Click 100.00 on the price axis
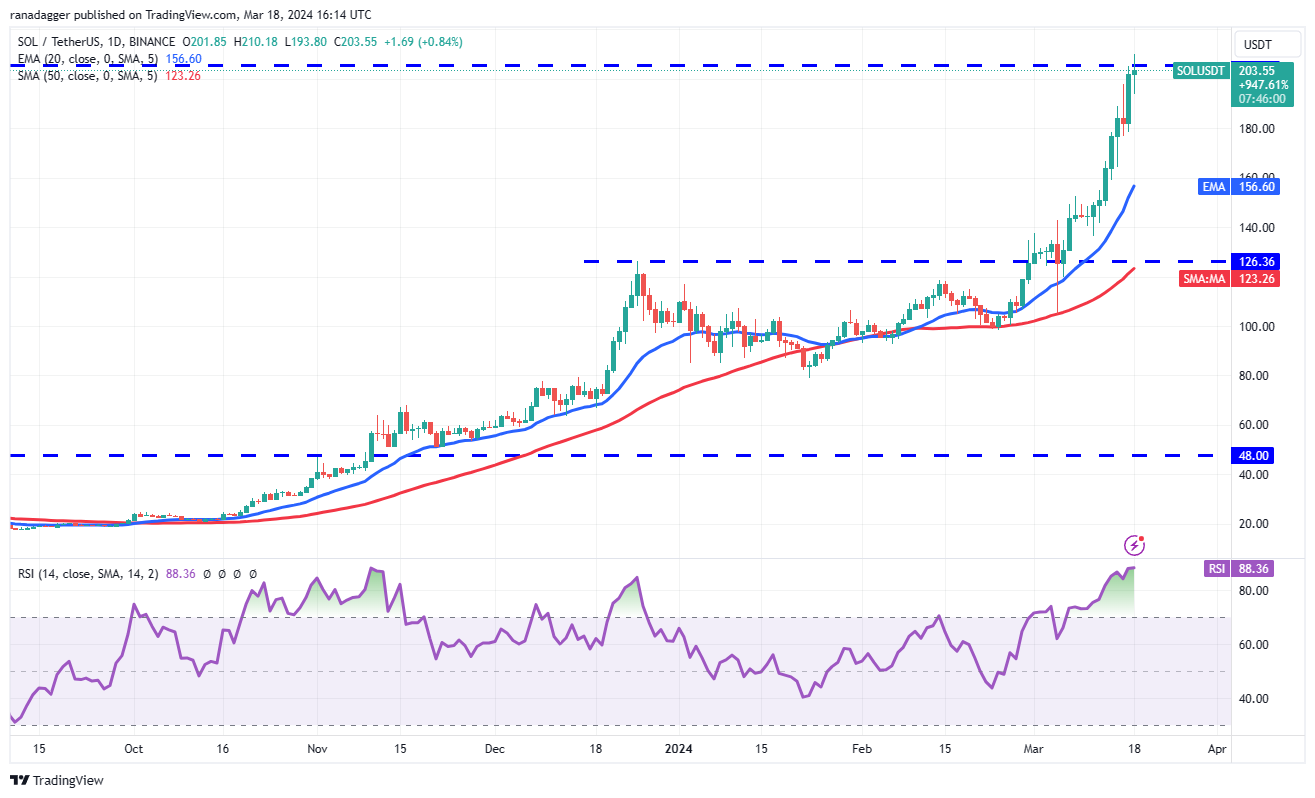Screen dimensions: 1315x798 1257,327
